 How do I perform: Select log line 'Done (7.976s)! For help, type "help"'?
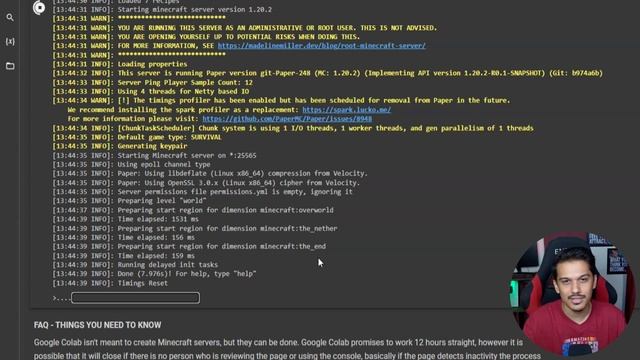point(154,274)
